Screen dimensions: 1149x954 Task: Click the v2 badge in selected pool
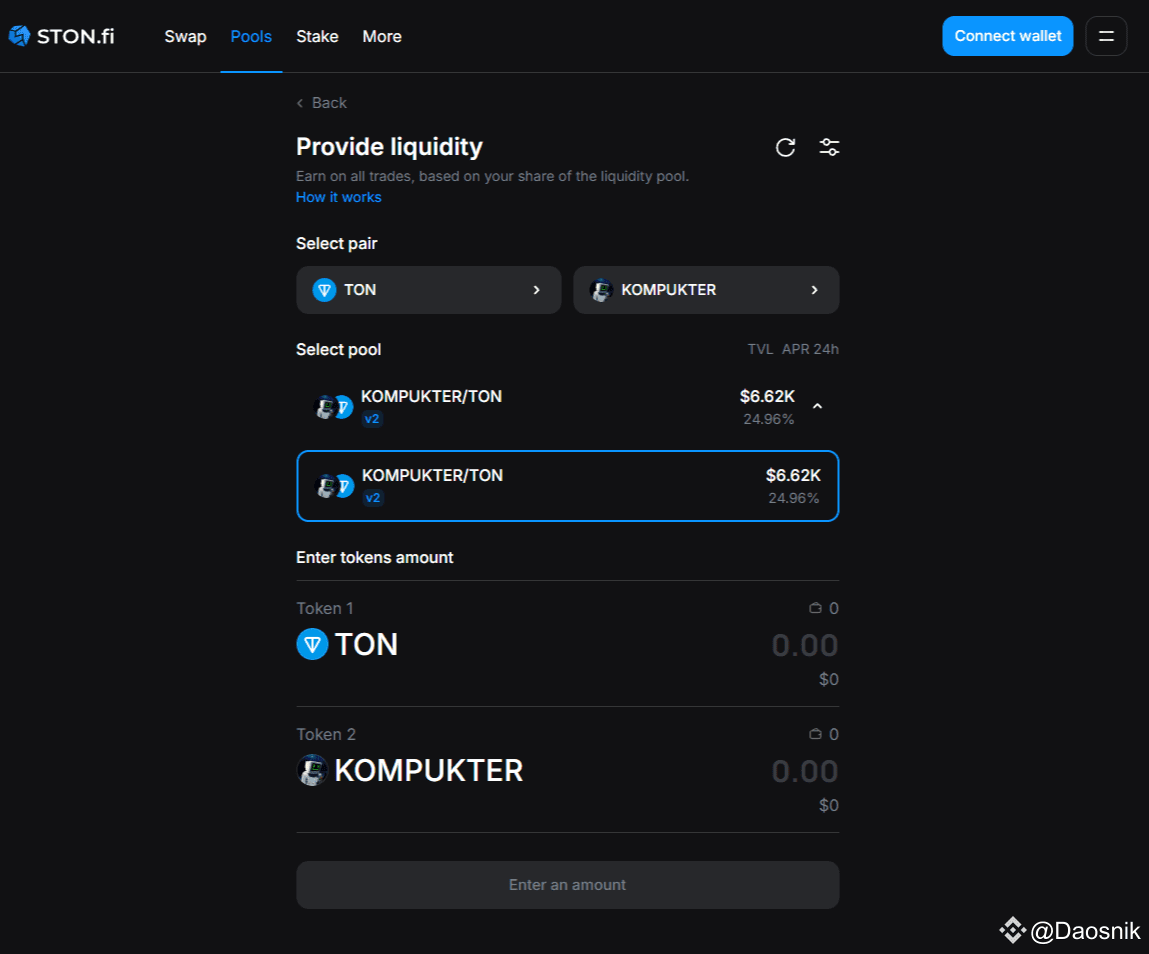coord(373,498)
